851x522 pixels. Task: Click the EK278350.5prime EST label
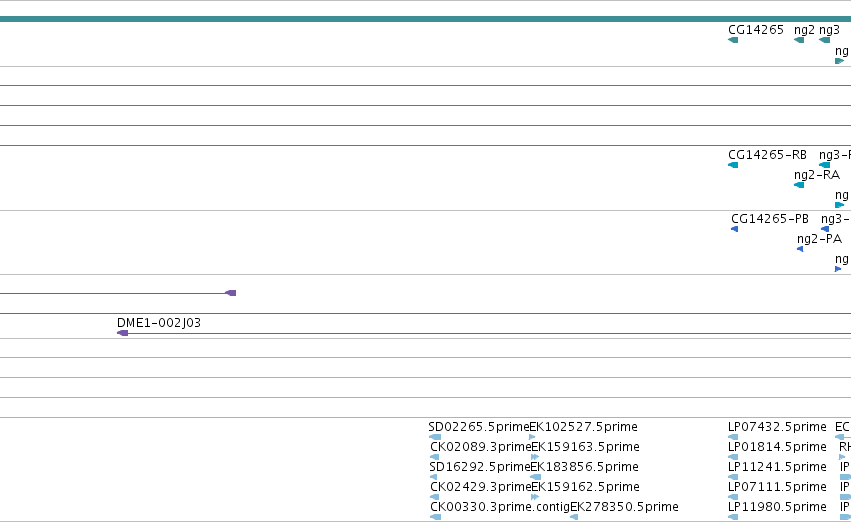[x=624, y=507]
